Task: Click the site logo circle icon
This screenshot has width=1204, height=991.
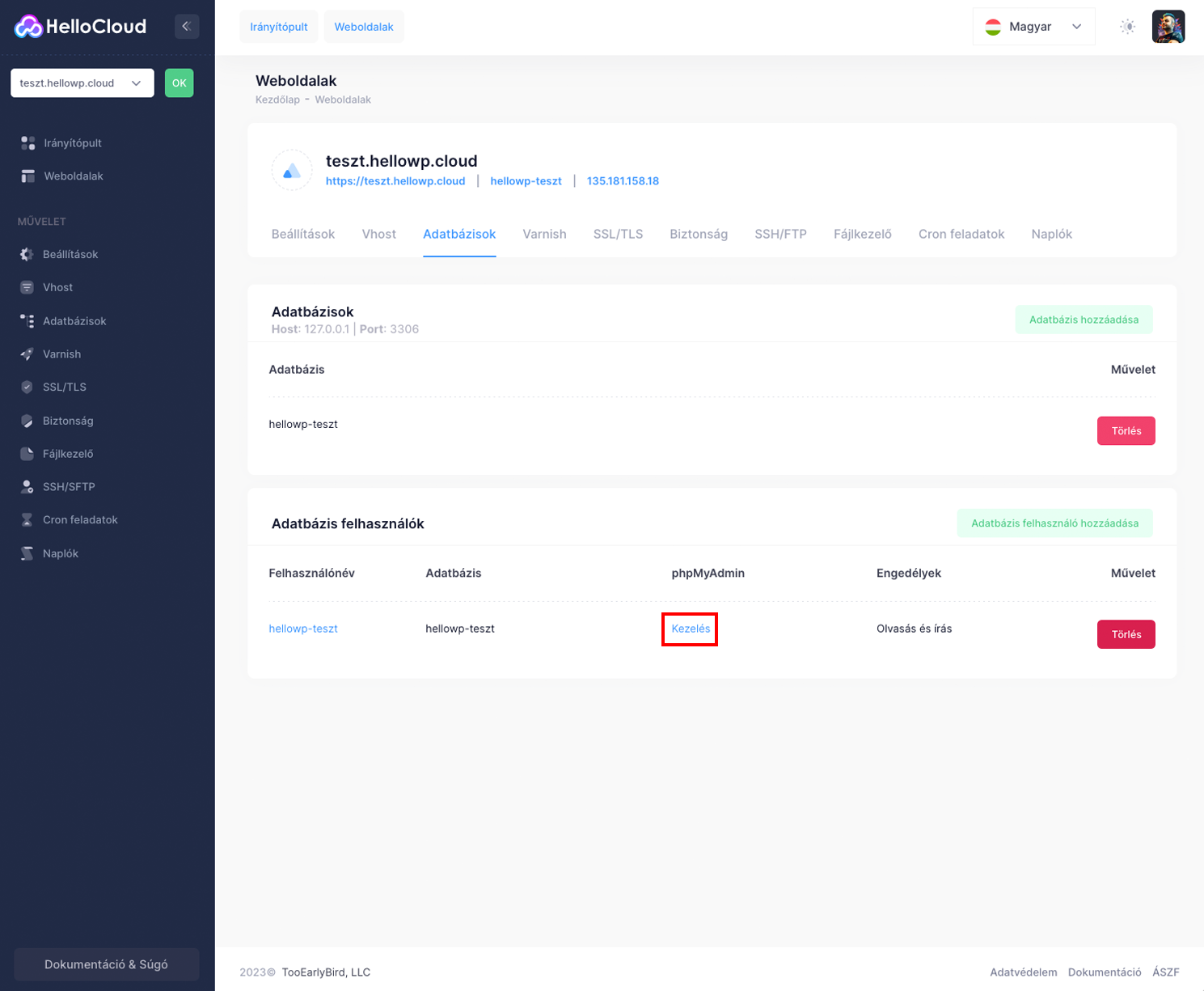Action: pos(292,170)
